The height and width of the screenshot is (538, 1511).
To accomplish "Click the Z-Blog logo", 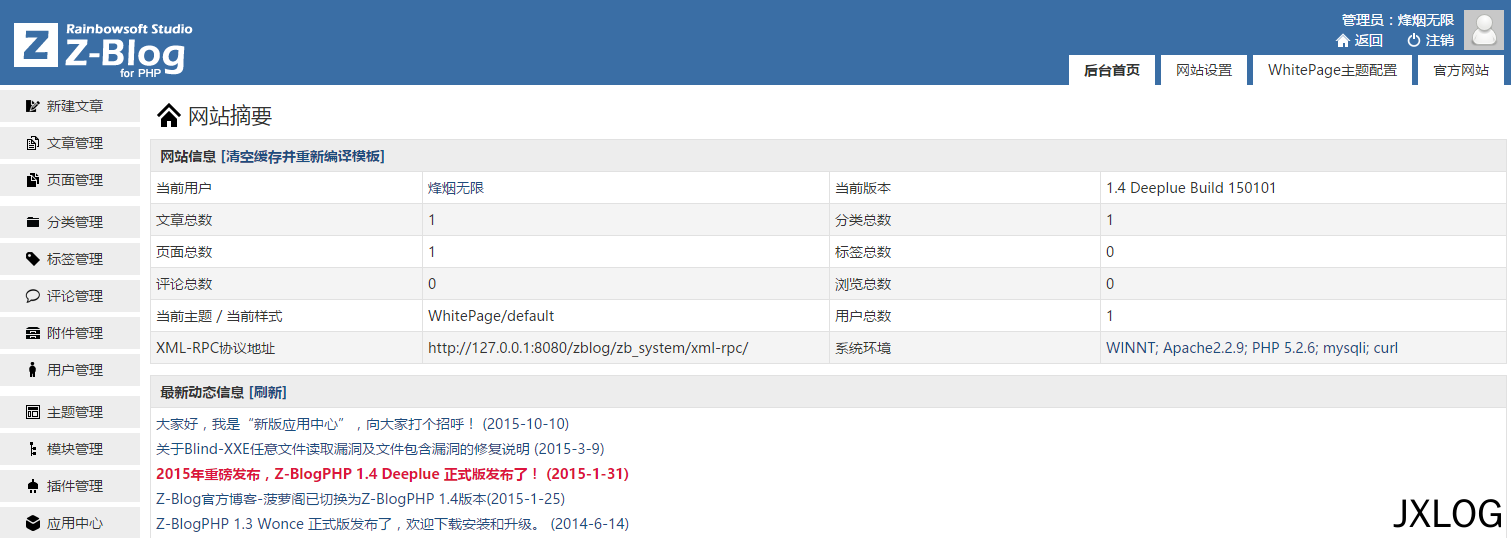I will (103, 49).
